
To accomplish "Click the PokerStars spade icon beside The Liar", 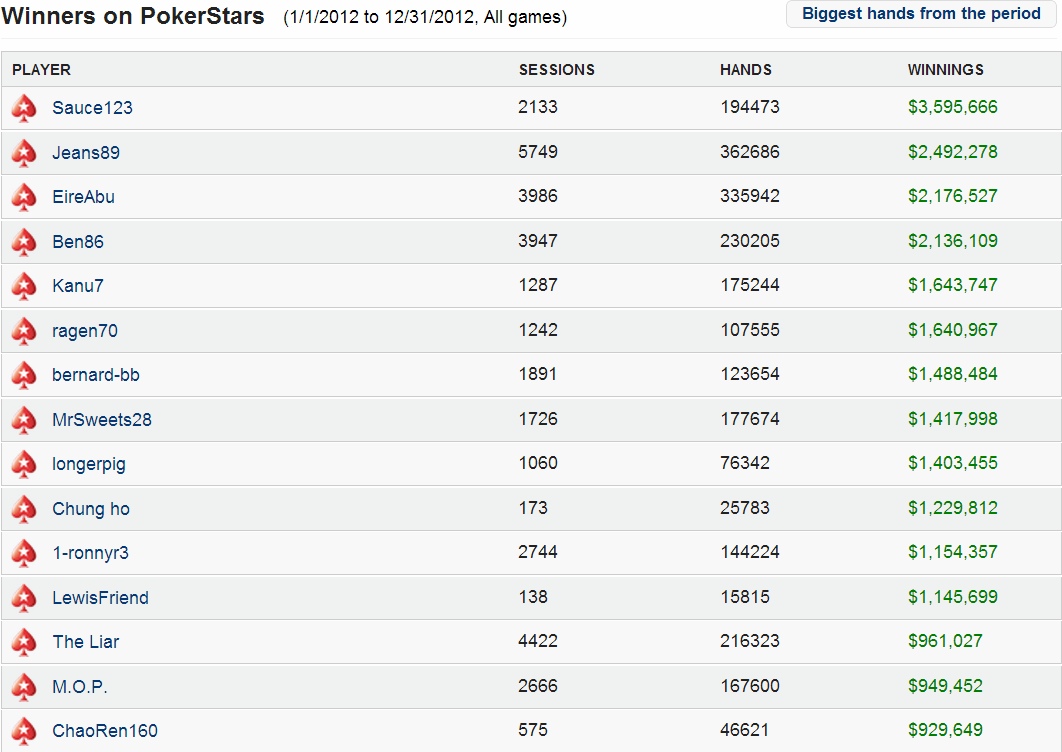I will (24, 642).
